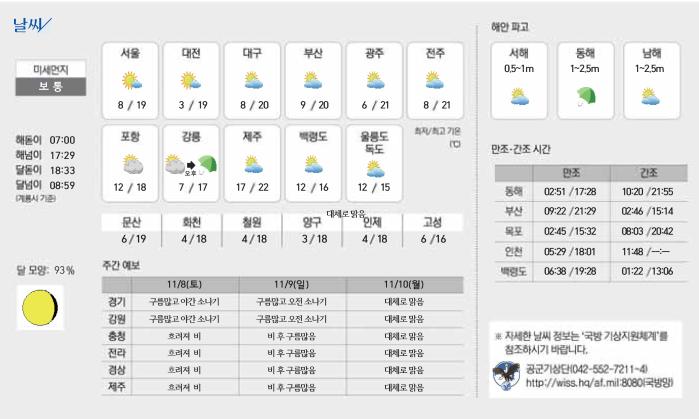The width and height of the screenshot is (699, 419).
Task: Open the wiss.hq.af.mil weather system URL
Action: (x=598, y=382)
